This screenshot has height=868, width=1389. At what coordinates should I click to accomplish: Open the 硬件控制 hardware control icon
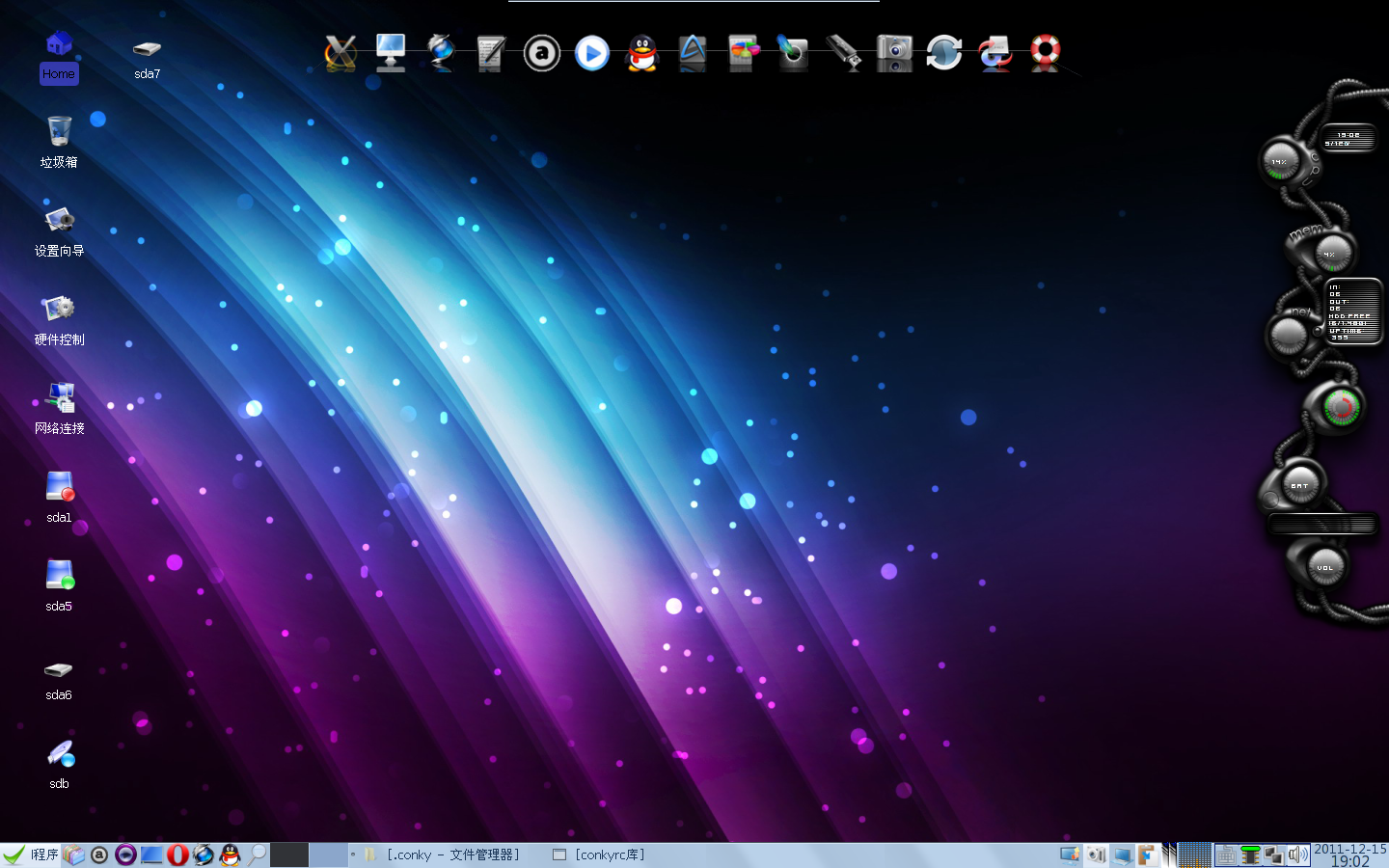[59, 319]
